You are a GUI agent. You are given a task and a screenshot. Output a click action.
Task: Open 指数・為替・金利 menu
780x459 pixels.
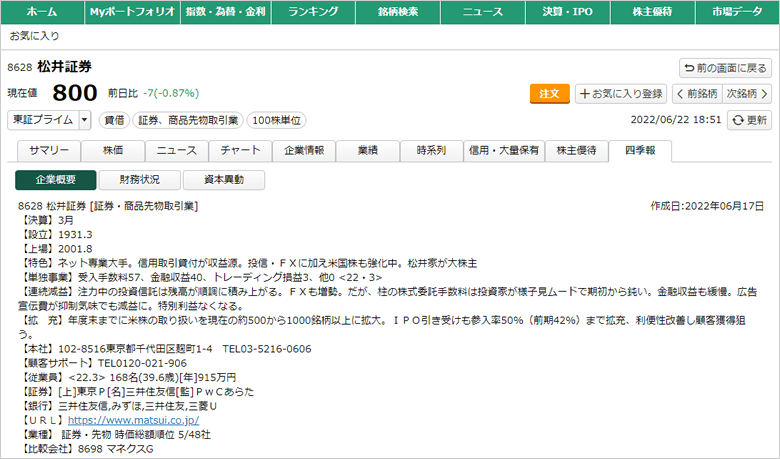tap(226, 12)
